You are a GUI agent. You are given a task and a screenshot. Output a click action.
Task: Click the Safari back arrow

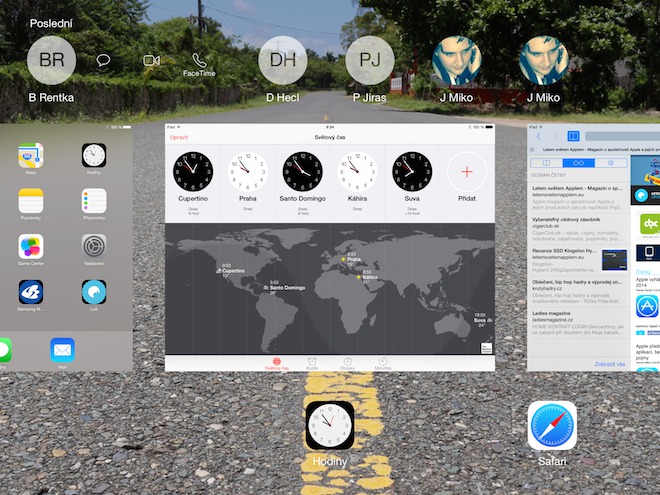pyautogui.click(x=538, y=136)
